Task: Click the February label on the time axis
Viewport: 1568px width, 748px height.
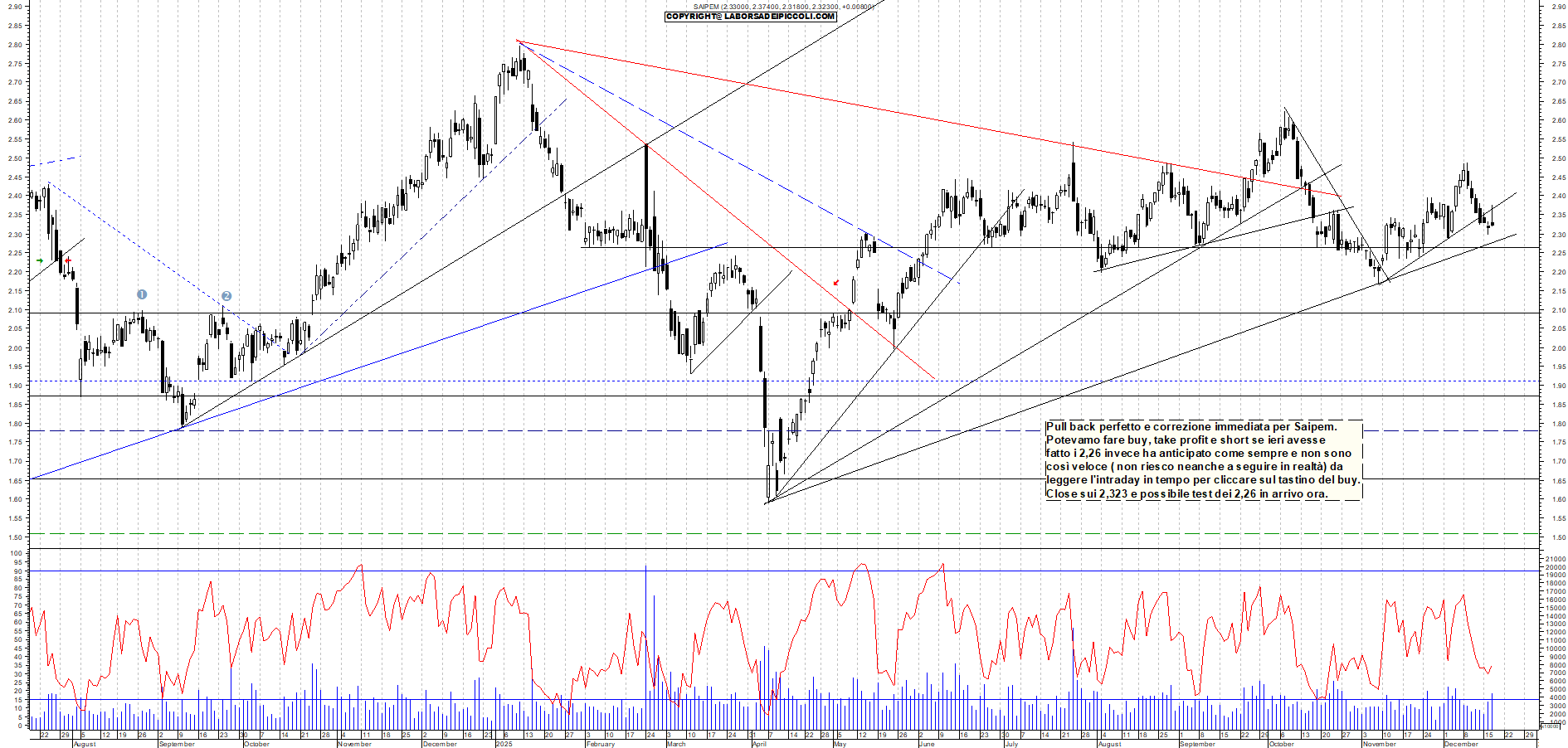Action: (x=600, y=744)
